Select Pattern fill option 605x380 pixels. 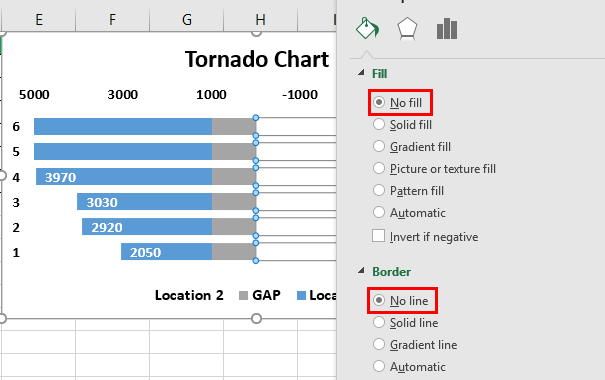[409, 191]
